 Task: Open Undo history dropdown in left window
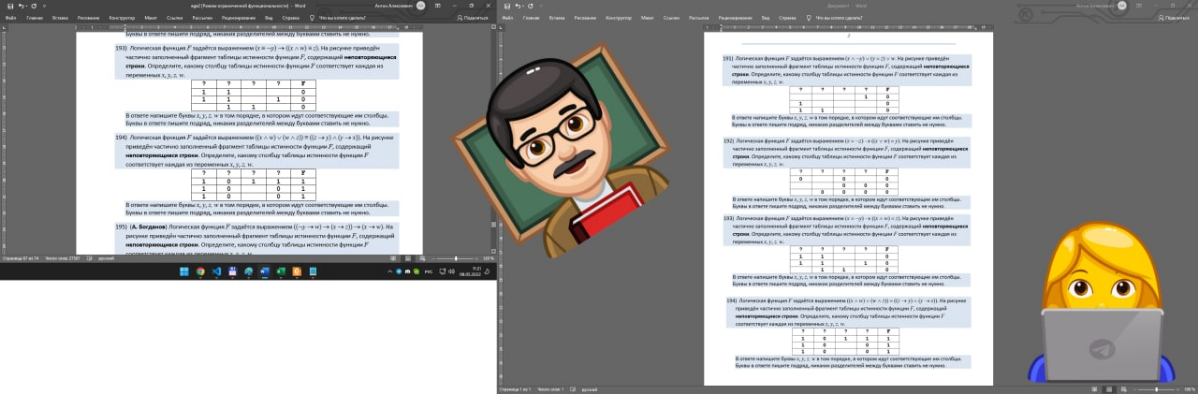26,6
